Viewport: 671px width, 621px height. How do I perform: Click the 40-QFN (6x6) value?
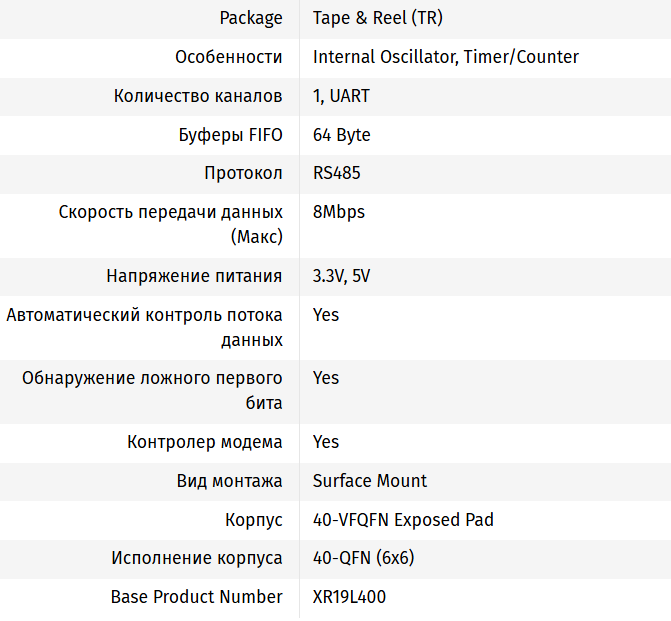point(363,558)
